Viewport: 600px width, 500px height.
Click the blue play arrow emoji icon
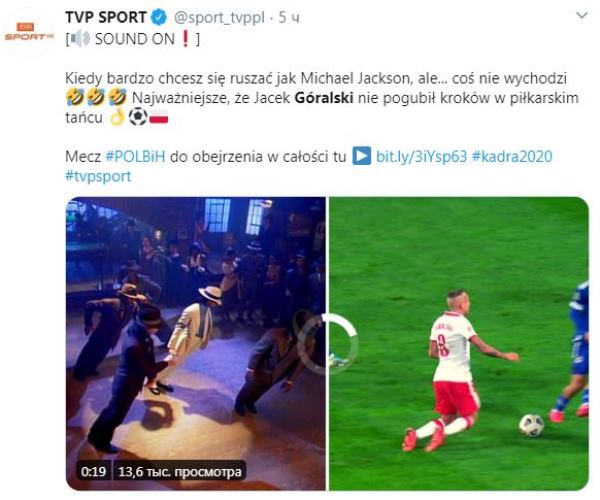(362, 156)
